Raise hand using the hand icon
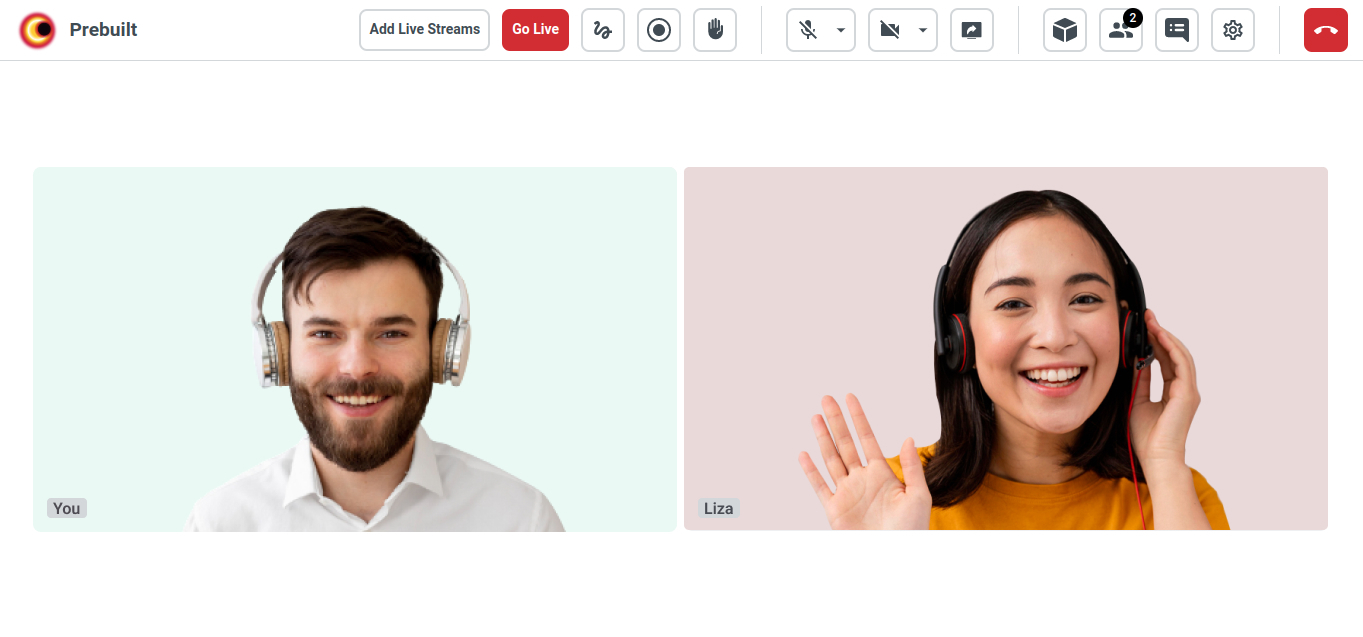 tap(715, 30)
